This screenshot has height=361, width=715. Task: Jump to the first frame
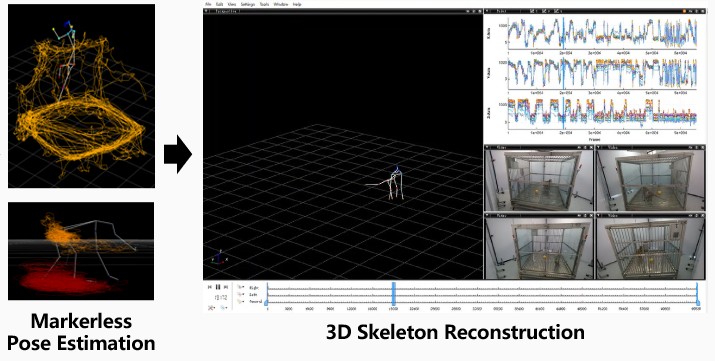[x=210, y=287]
